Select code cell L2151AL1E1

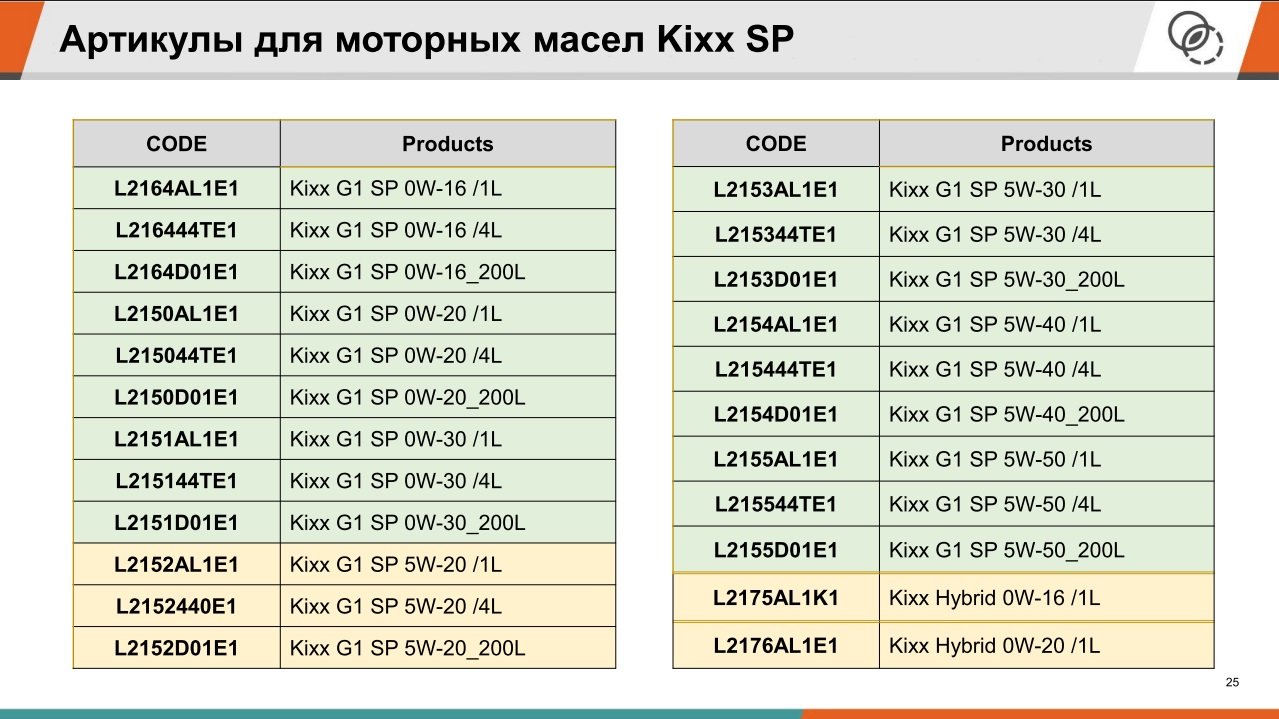point(177,439)
